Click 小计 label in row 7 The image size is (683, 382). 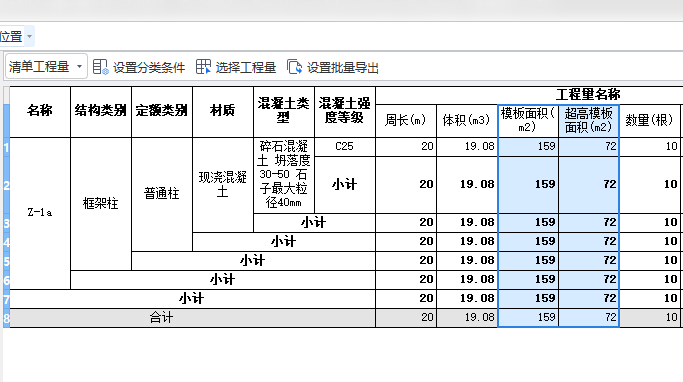[x=192, y=299]
